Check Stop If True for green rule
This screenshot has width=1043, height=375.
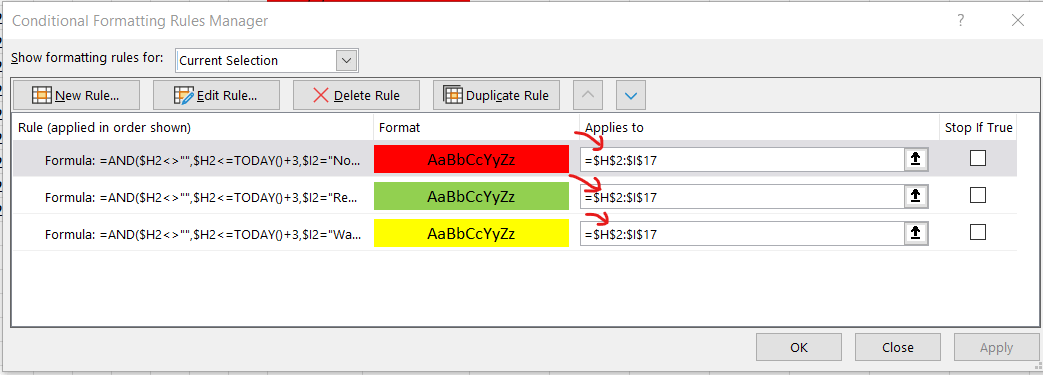[x=978, y=195]
